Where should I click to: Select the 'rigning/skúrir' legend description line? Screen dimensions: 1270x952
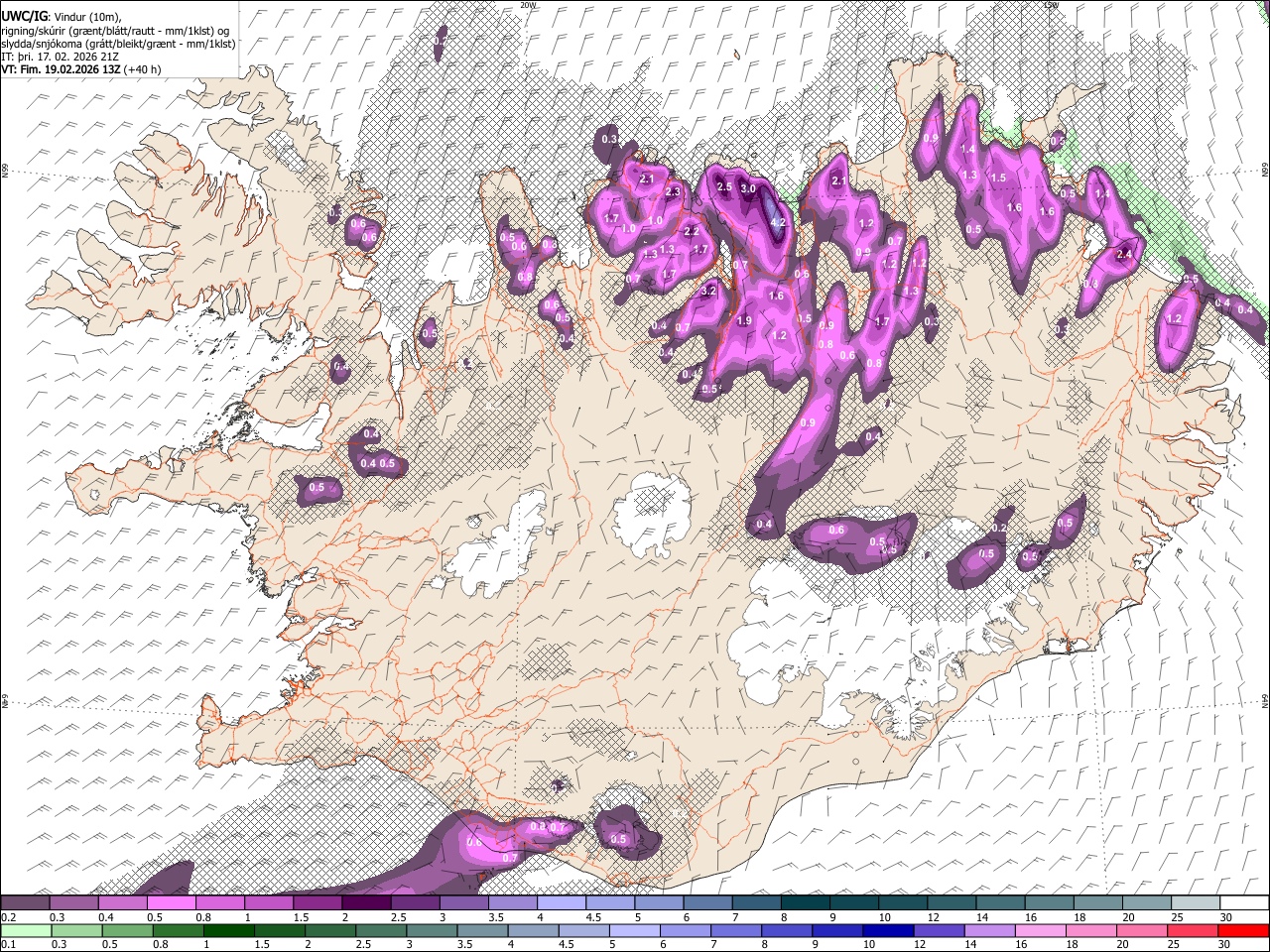[115, 30]
